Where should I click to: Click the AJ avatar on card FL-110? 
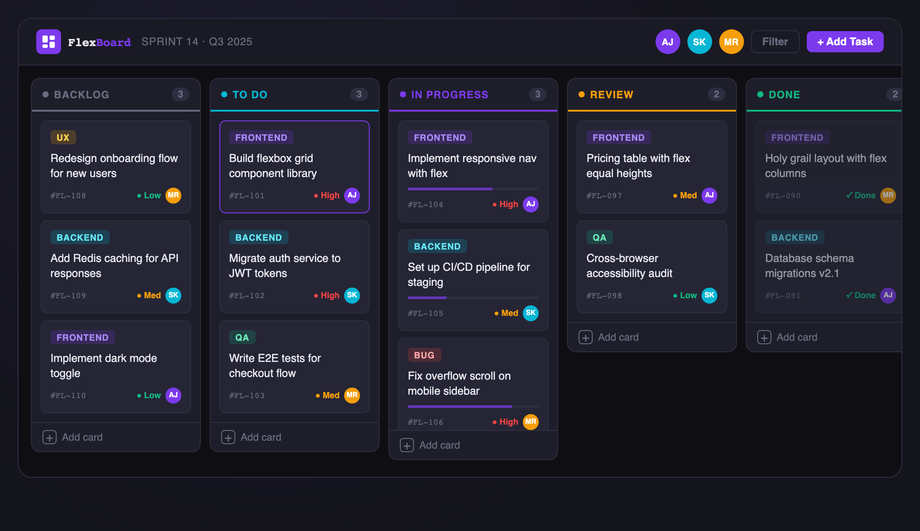pyautogui.click(x=173, y=395)
